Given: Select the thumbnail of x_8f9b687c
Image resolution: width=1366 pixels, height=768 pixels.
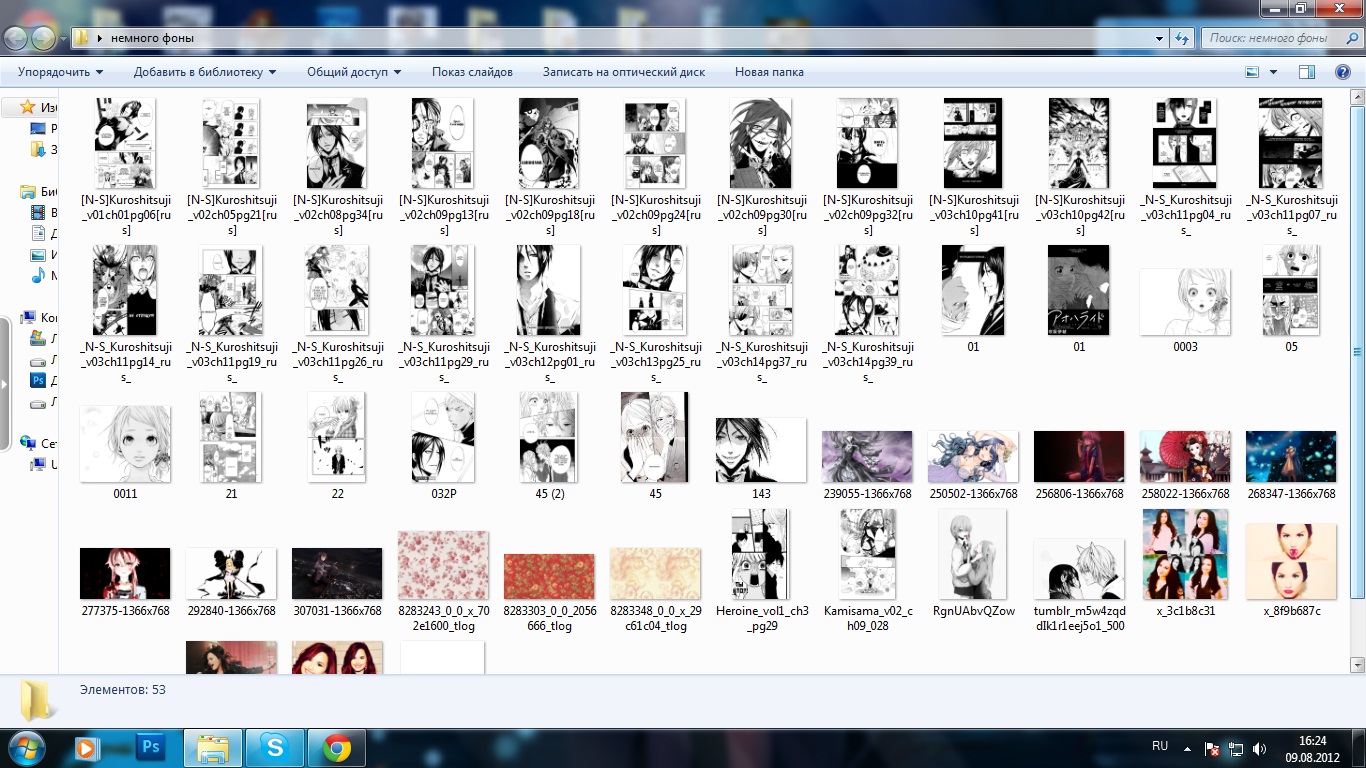Looking at the screenshot, I should [1291, 562].
